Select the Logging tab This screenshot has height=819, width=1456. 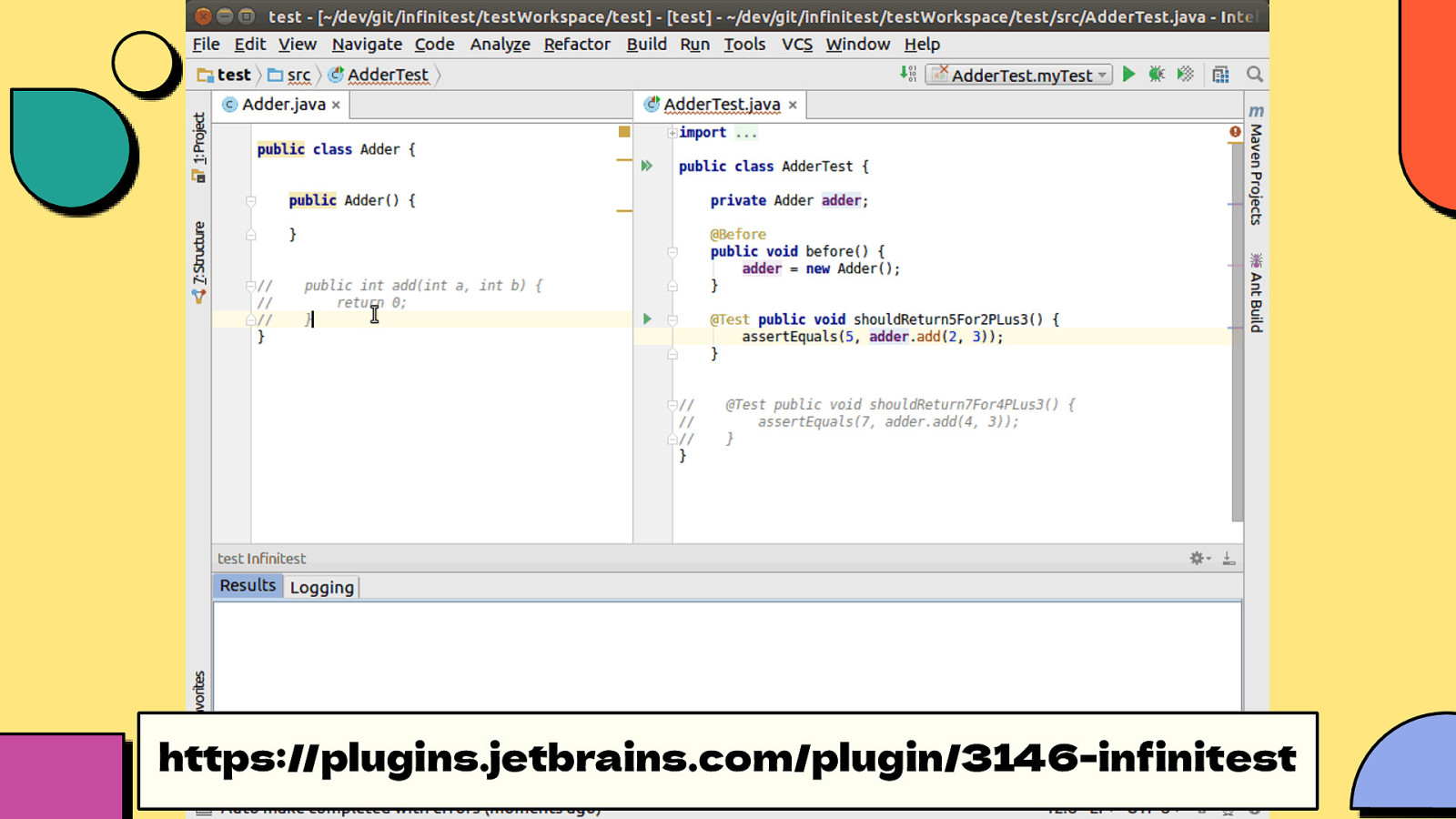click(321, 587)
